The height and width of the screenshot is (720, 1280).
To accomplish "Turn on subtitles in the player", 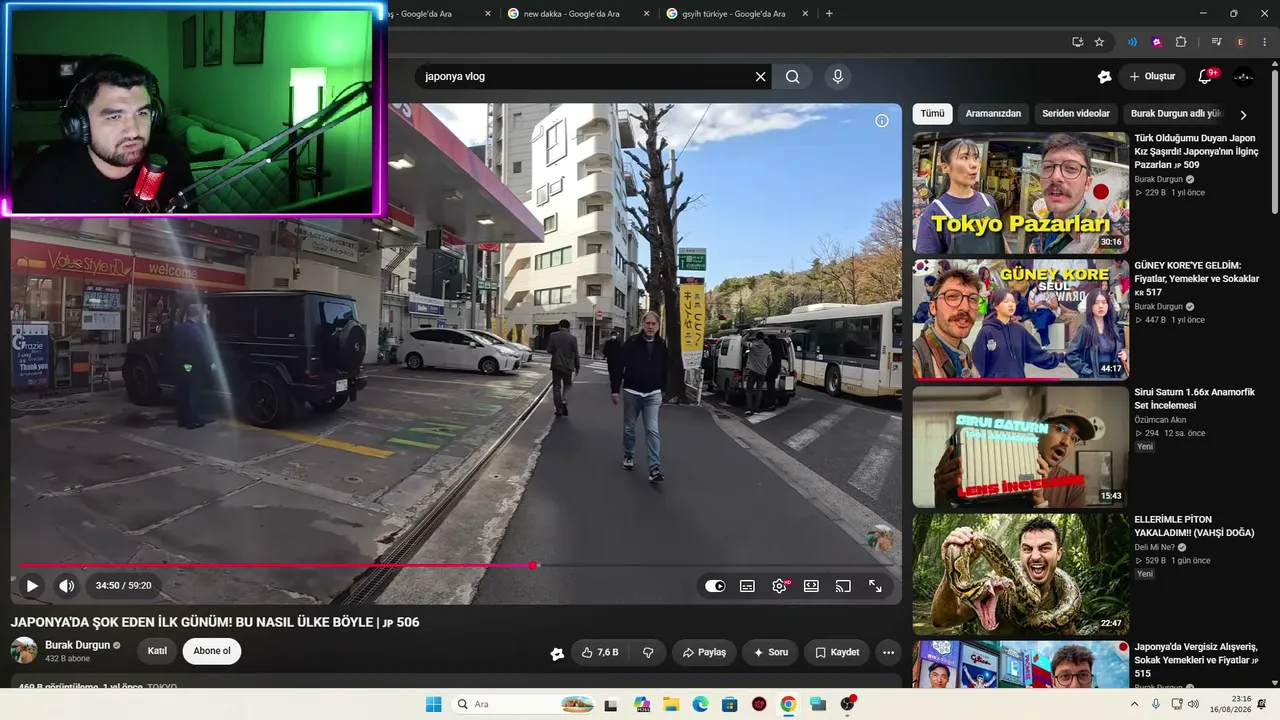I will 747,586.
